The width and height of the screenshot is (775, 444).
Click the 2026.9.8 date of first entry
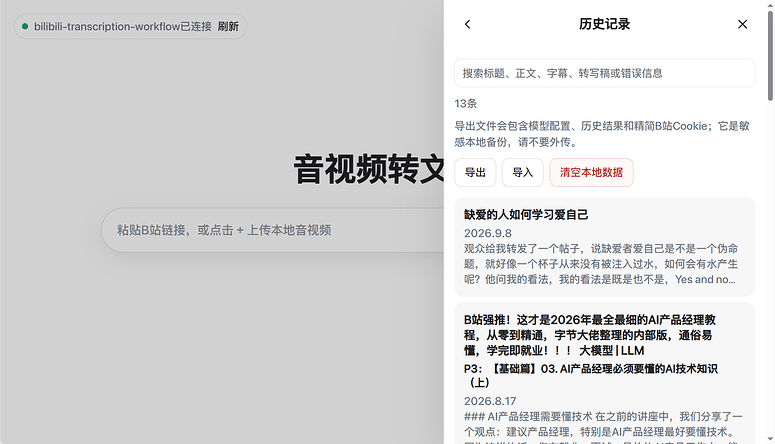coord(487,233)
